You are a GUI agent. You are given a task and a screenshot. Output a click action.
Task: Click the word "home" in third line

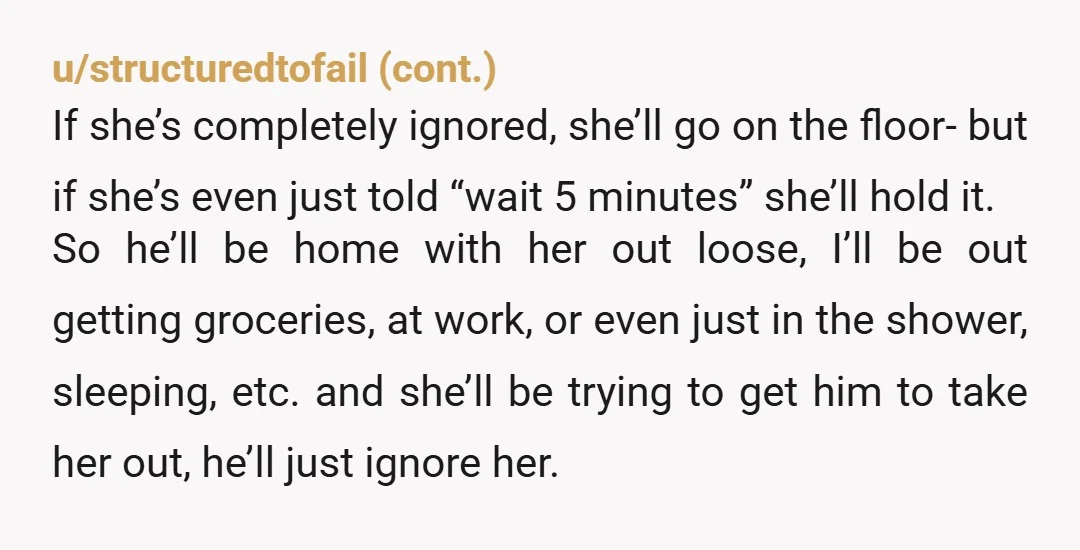click(346, 248)
